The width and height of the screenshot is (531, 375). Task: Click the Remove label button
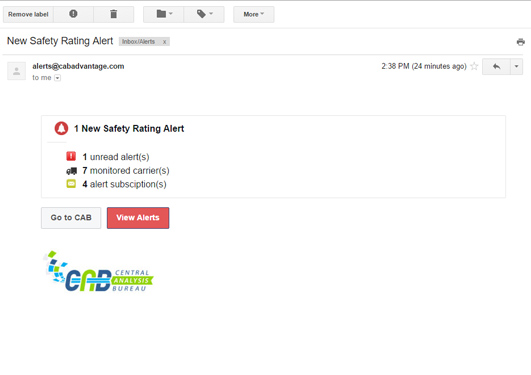click(28, 14)
